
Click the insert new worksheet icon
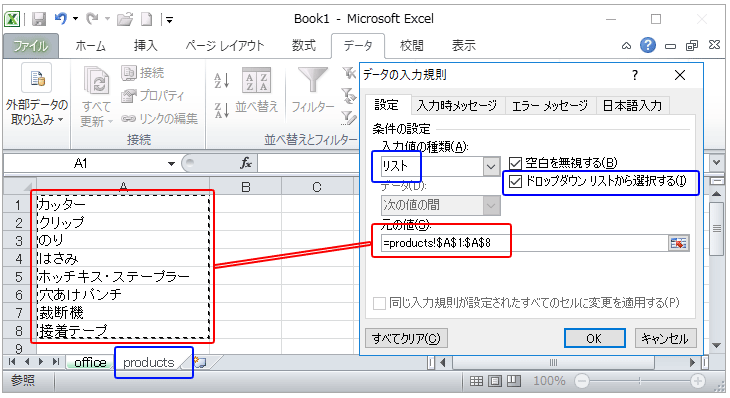coord(200,362)
